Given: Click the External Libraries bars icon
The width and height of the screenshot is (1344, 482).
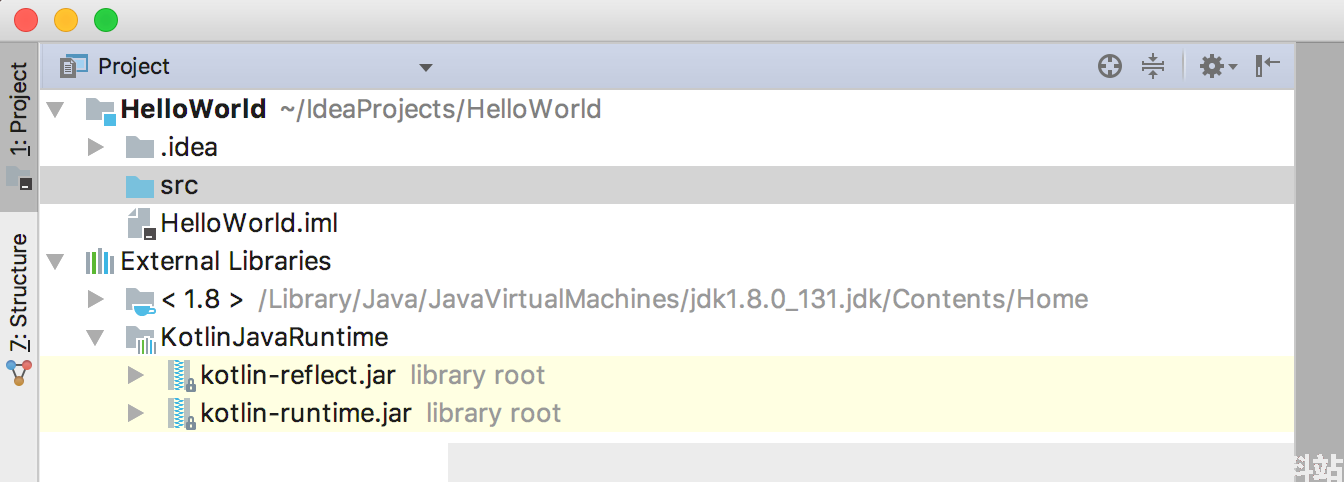Looking at the screenshot, I should pos(100,262).
